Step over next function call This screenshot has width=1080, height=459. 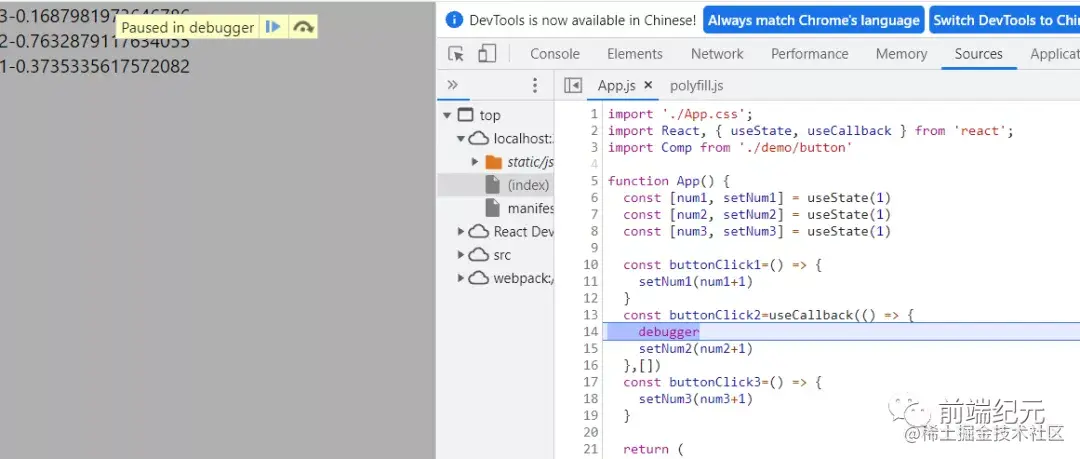pos(304,28)
